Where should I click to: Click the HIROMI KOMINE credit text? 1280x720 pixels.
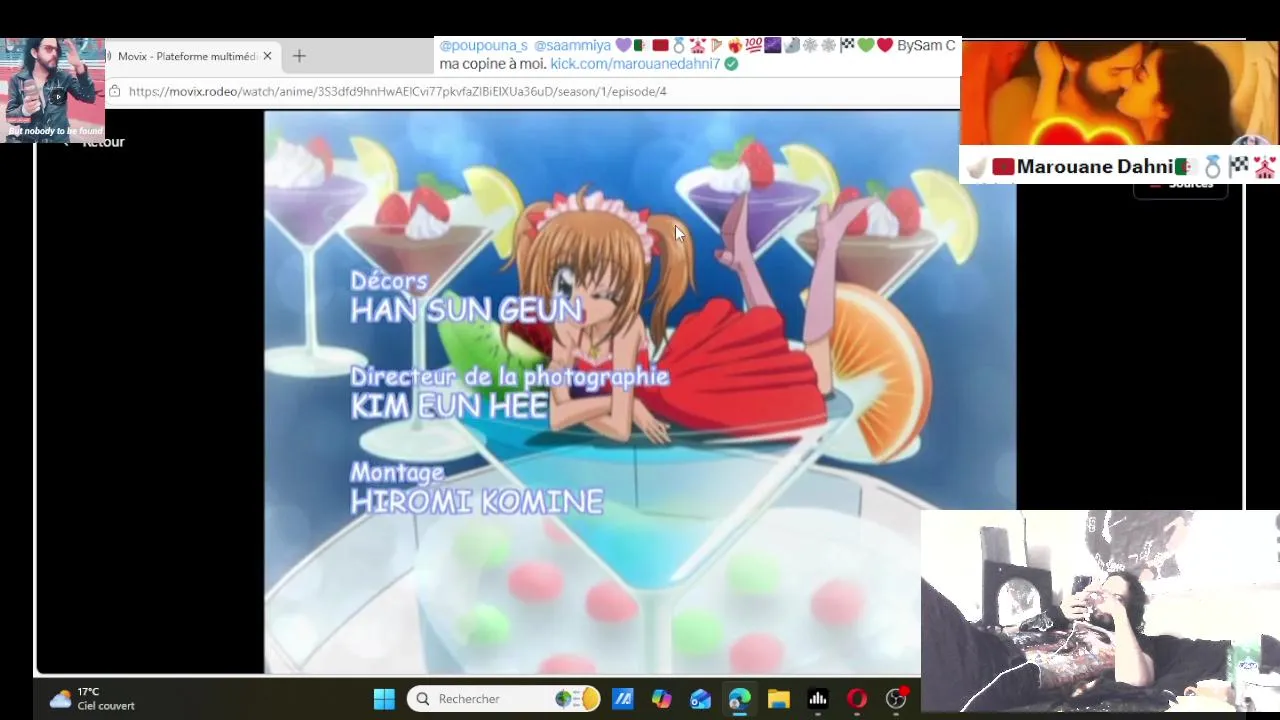(x=477, y=501)
